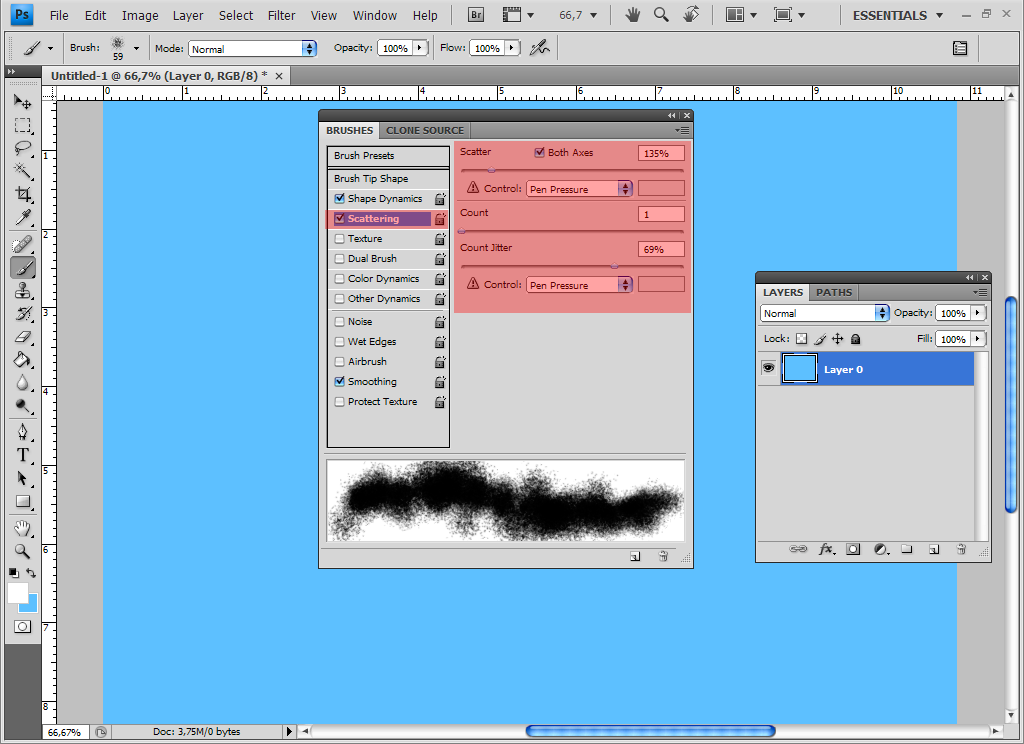This screenshot has height=744, width=1024.
Task: Uncheck the Scattering option
Action: [340, 218]
